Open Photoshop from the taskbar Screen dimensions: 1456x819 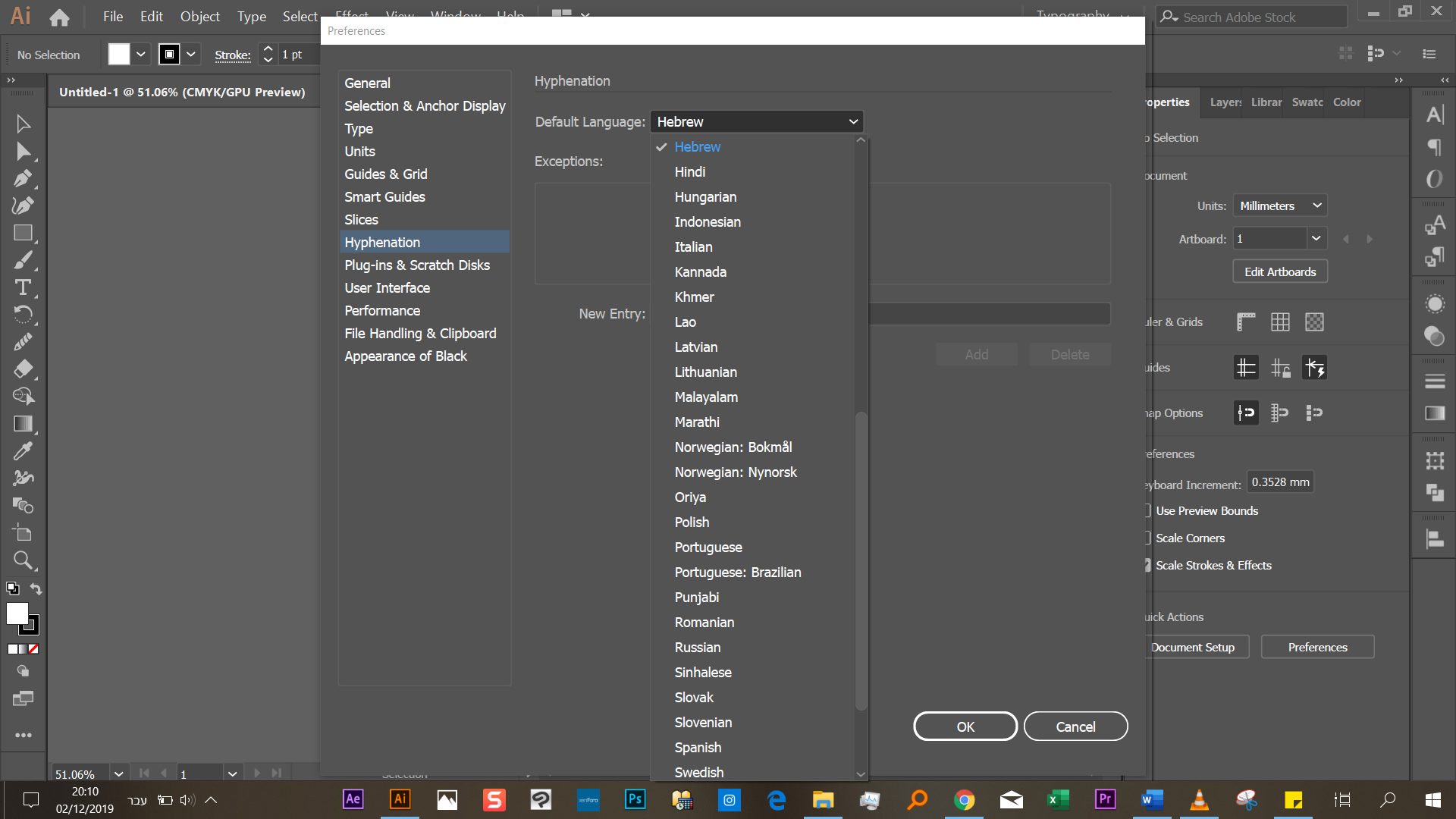pyautogui.click(x=635, y=799)
